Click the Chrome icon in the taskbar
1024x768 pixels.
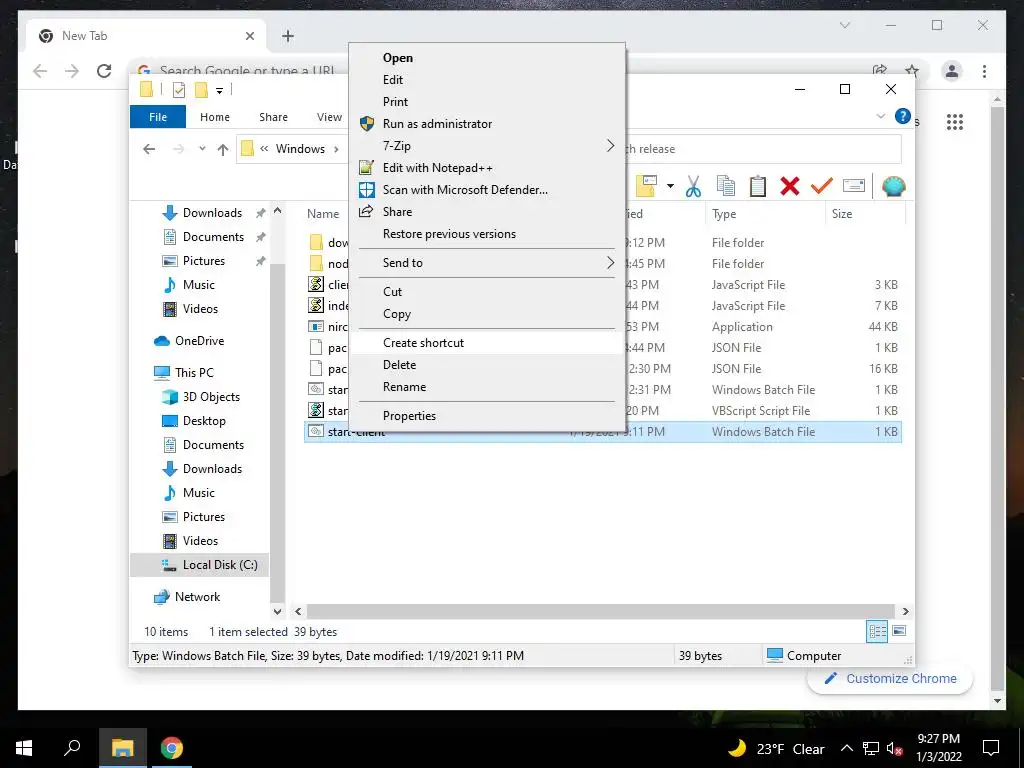point(172,748)
